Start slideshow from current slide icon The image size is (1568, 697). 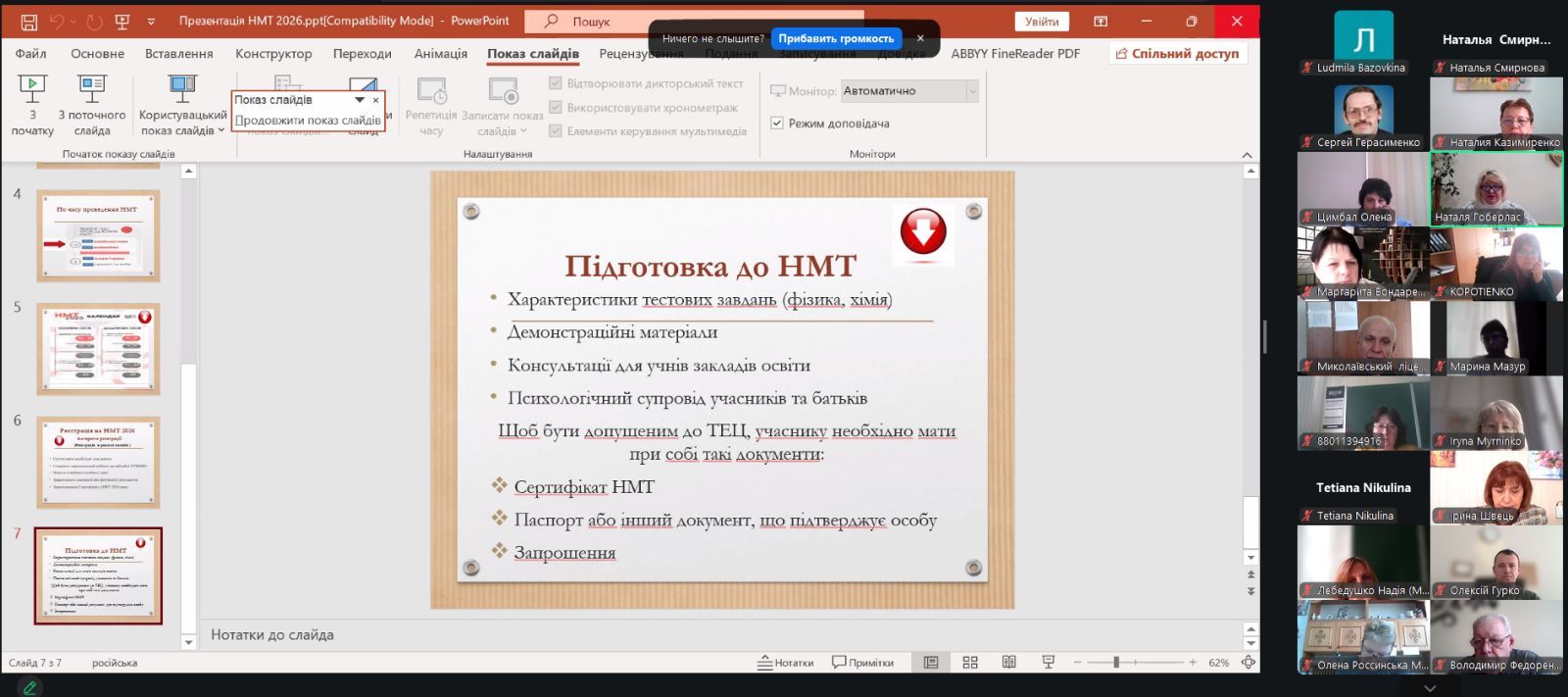pos(92,90)
